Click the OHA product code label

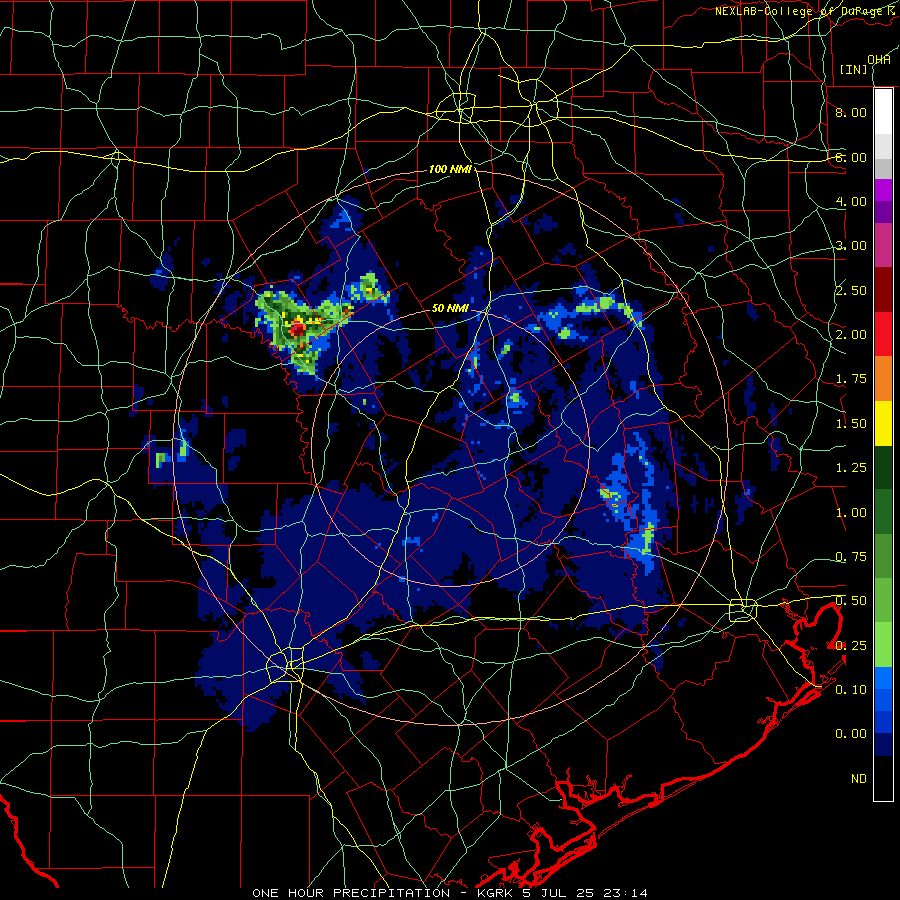pyautogui.click(x=879, y=60)
